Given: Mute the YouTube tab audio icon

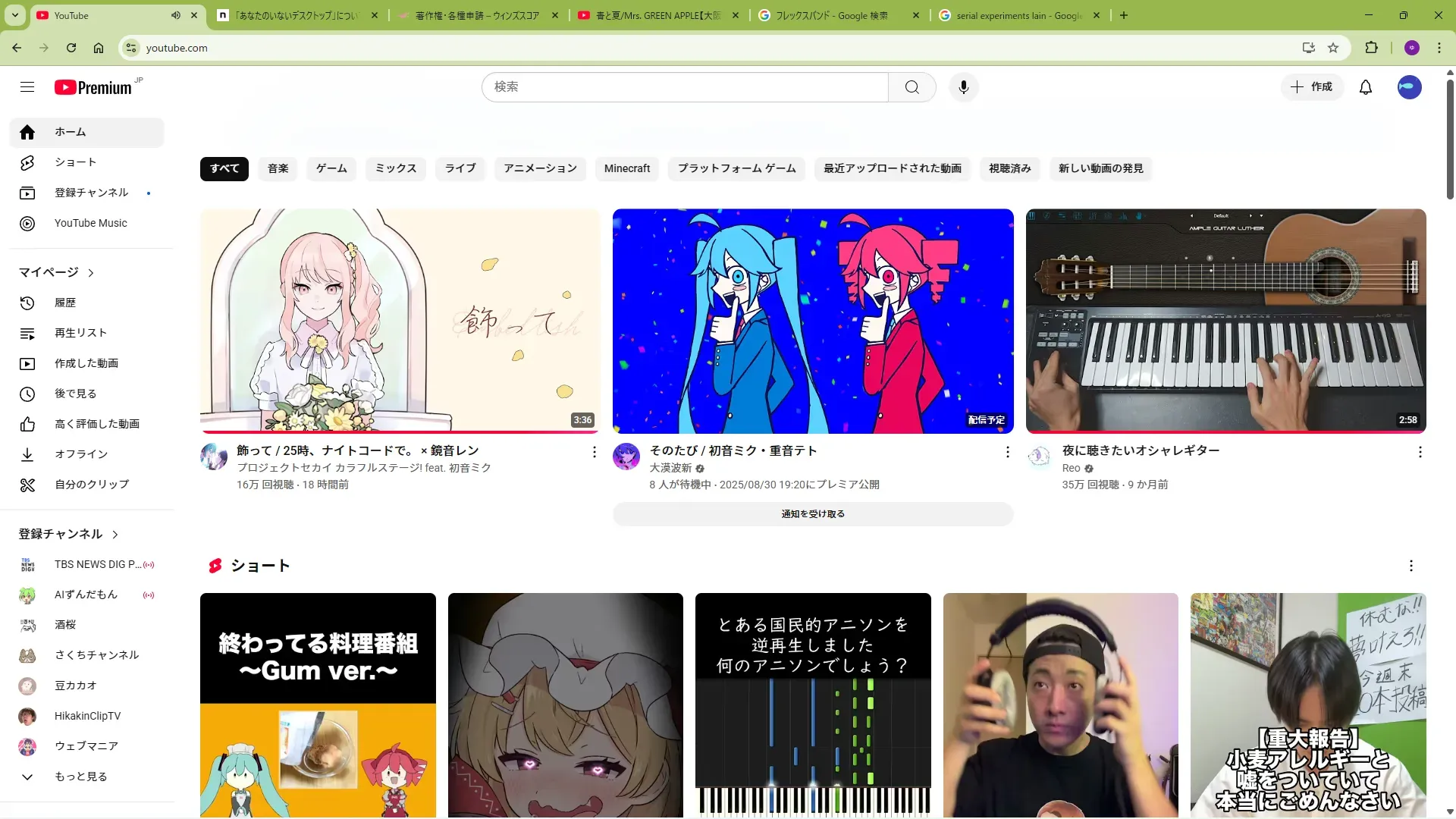Looking at the screenshot, I should tap(176, 15).
